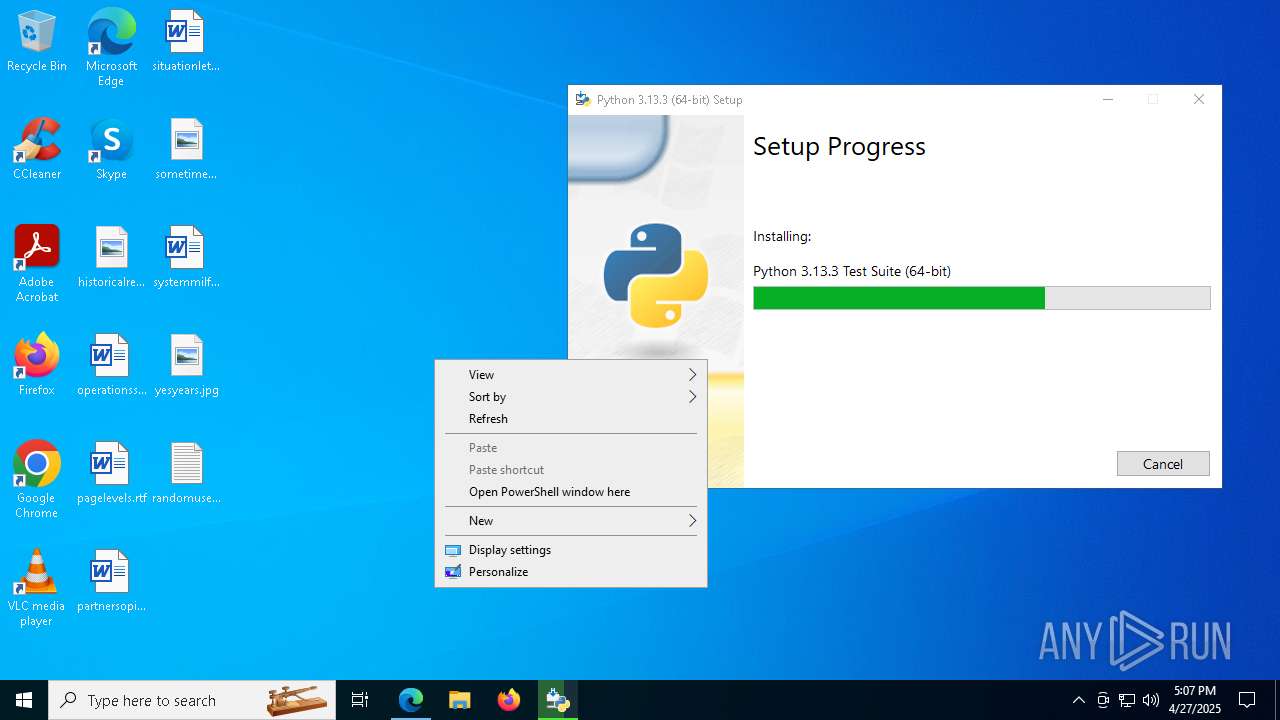The image size is (1280, 720).
Task: Close the Python Setup window
Action: pyautogui.click(x=1199, y=99)
